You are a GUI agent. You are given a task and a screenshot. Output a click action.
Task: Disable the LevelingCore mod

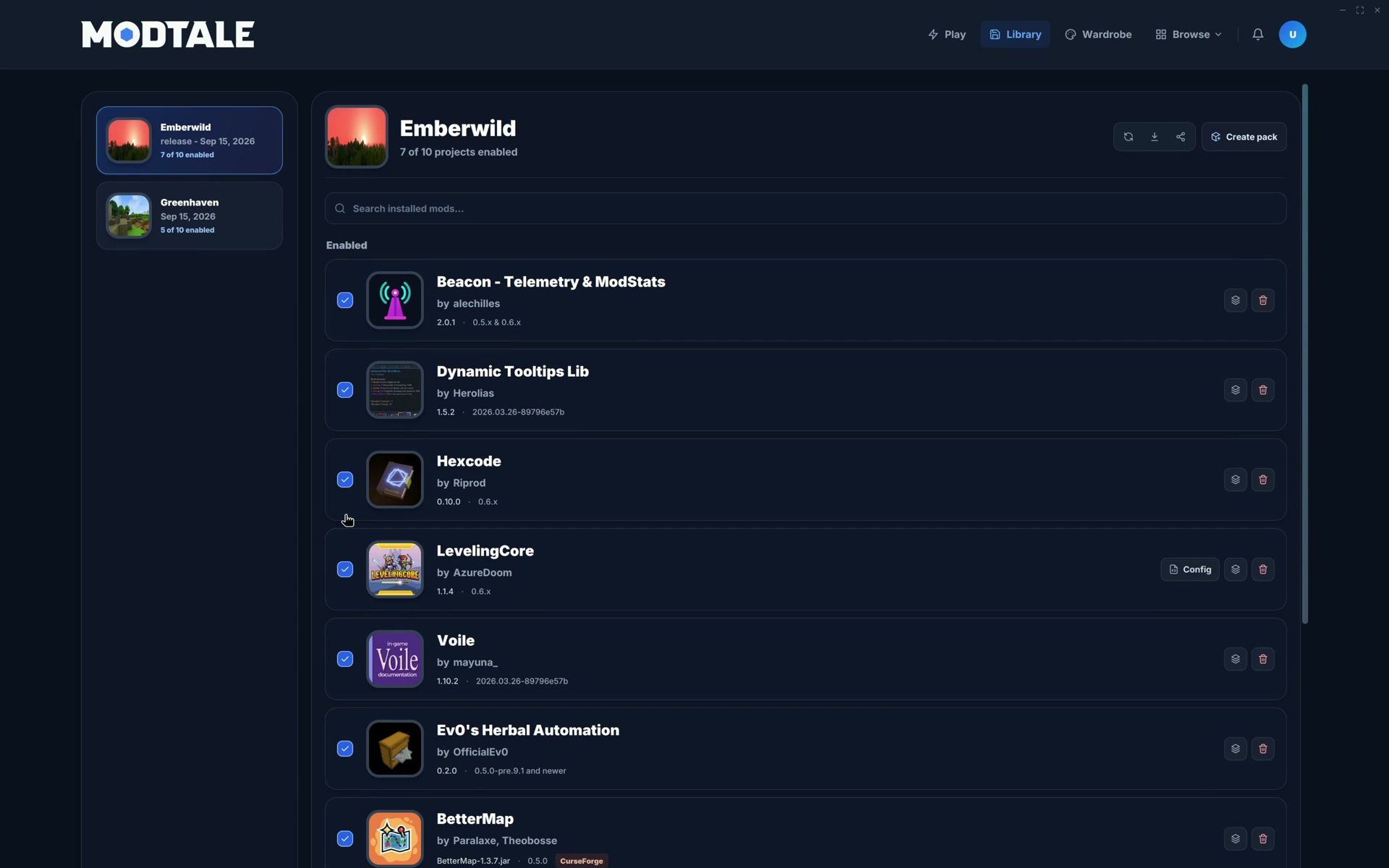tap(345, 569)
